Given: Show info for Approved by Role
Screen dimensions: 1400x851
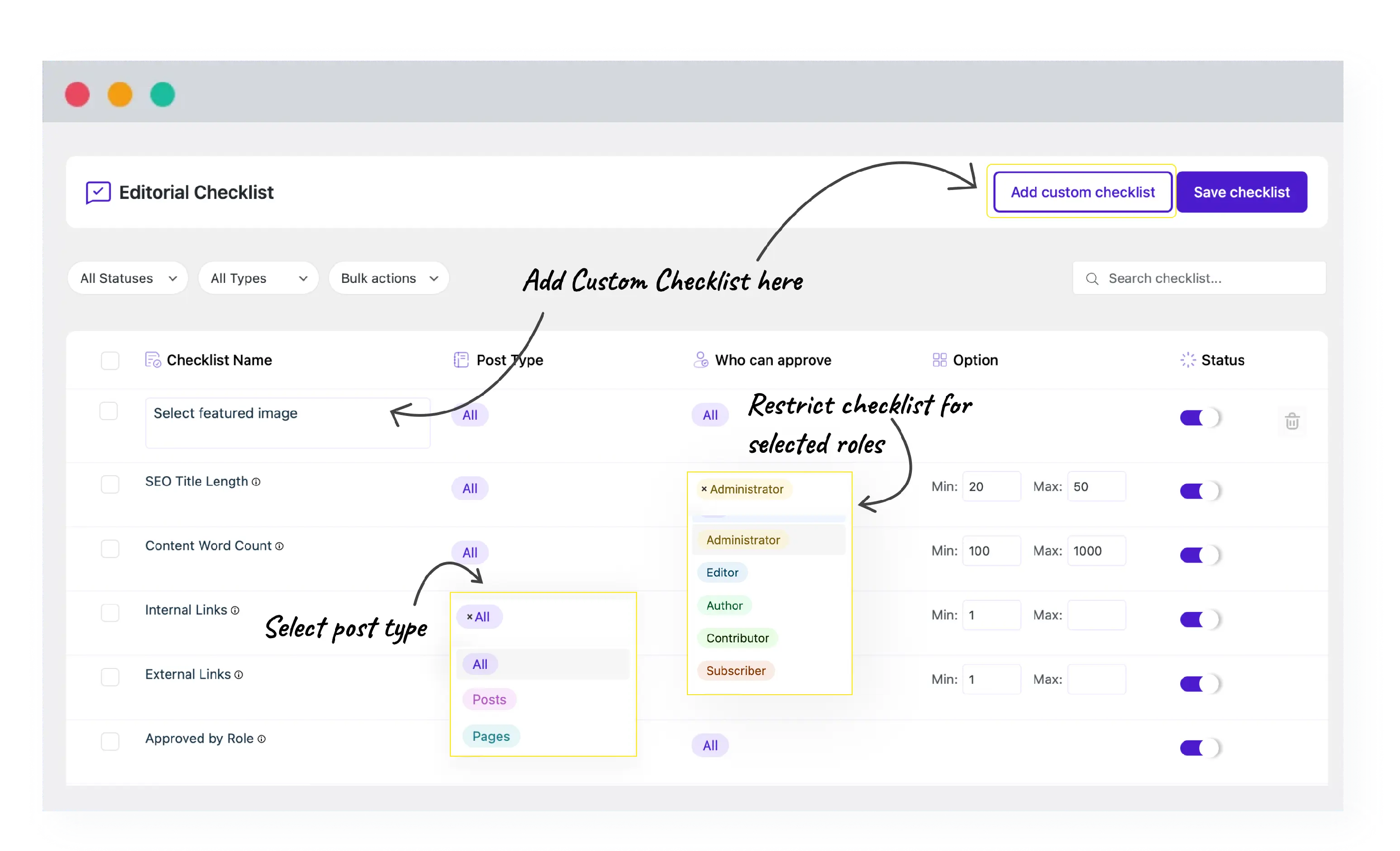Looking at the screenshot, I should (x=261, y=739).
